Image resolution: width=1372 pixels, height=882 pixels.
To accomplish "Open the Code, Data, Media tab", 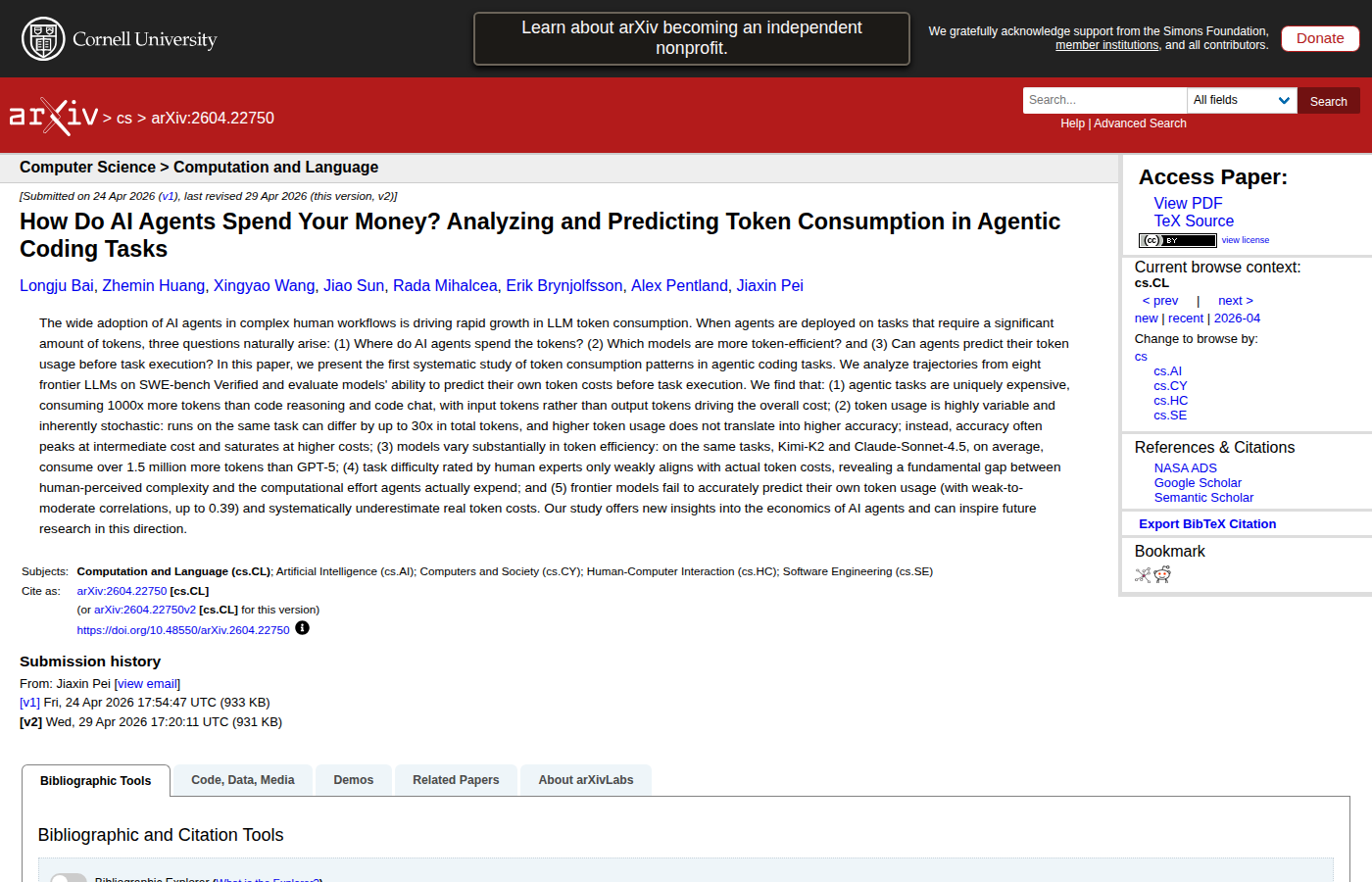I will tap(243, 780).
